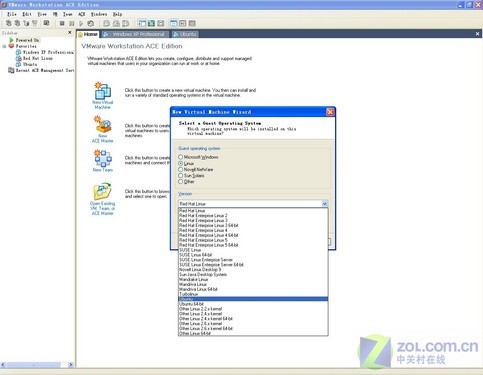Click the Suspend pause toolbar icon
Screen dimensions: 483x375
click(71, 23)
